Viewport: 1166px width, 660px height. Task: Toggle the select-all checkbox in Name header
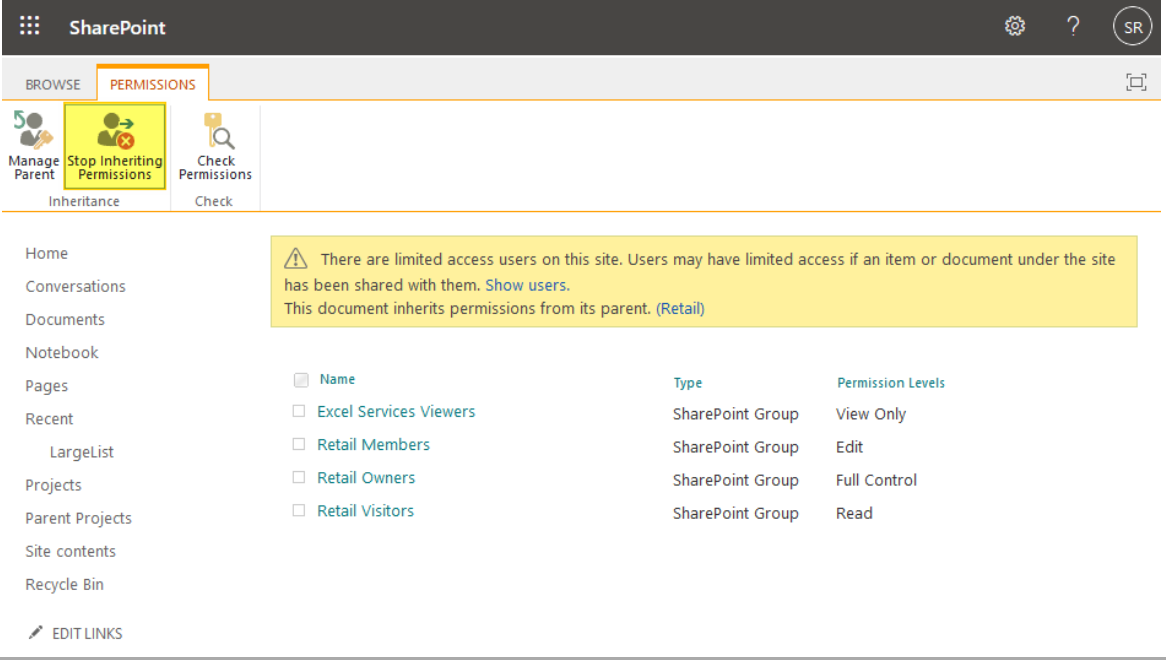(300, 379)
